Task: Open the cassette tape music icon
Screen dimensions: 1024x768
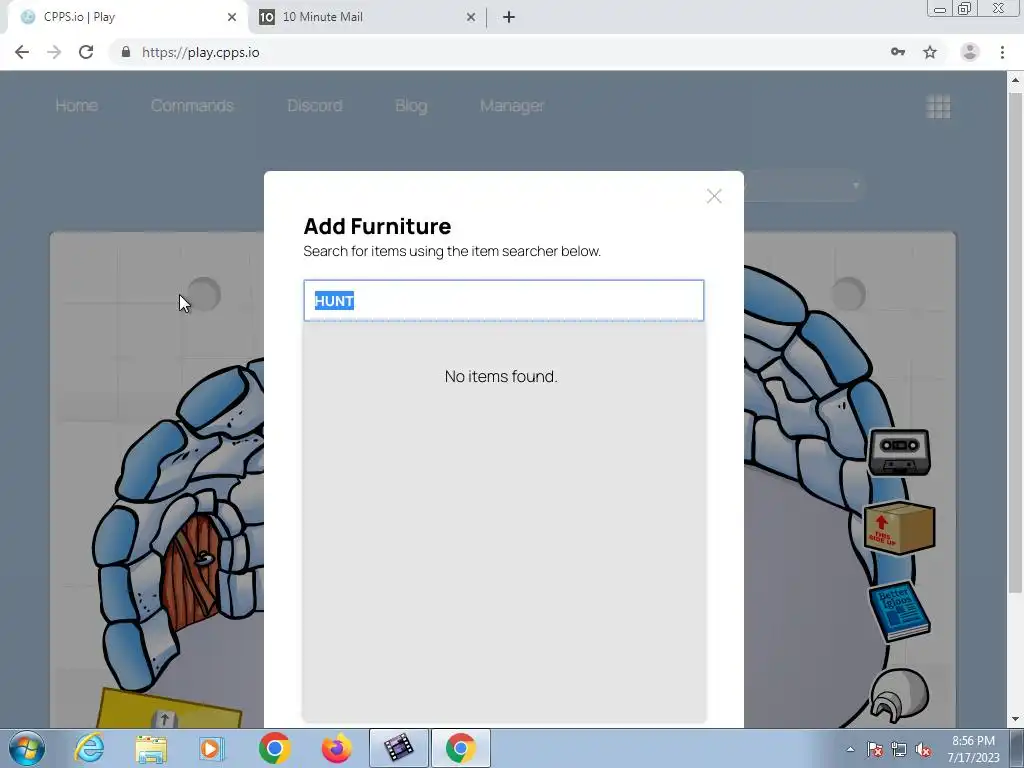Action: [x=899, y=451]
